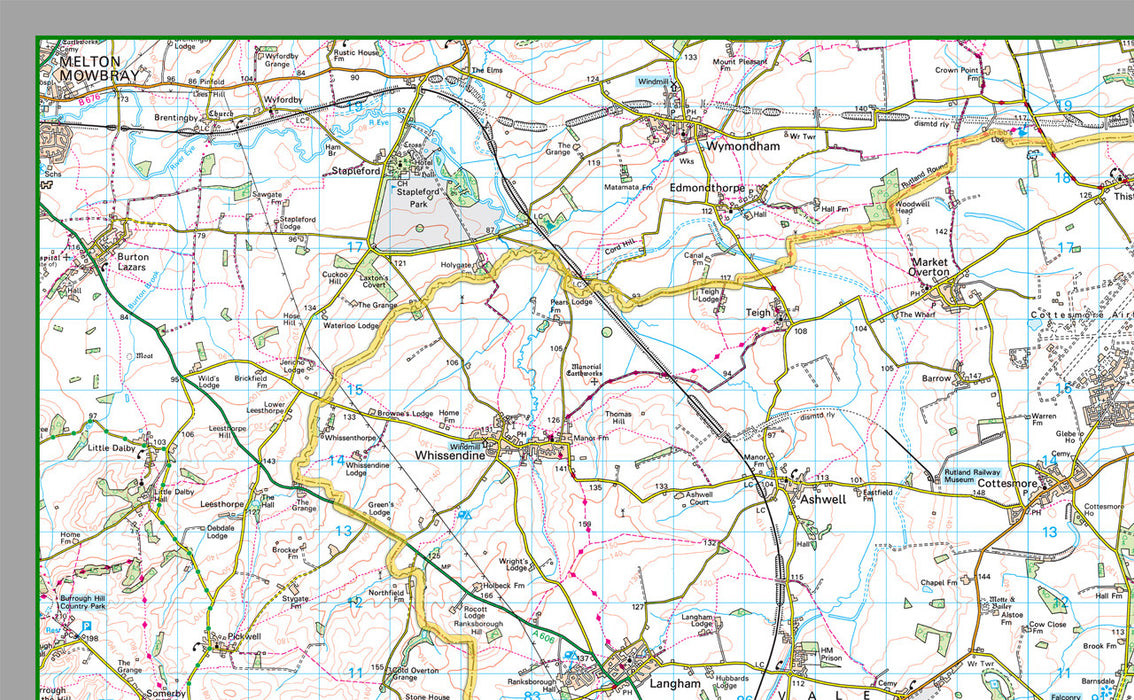Click the blue Windmill label near Wymondham
Screen dimensions: 1134x700
tap(653, 82)
